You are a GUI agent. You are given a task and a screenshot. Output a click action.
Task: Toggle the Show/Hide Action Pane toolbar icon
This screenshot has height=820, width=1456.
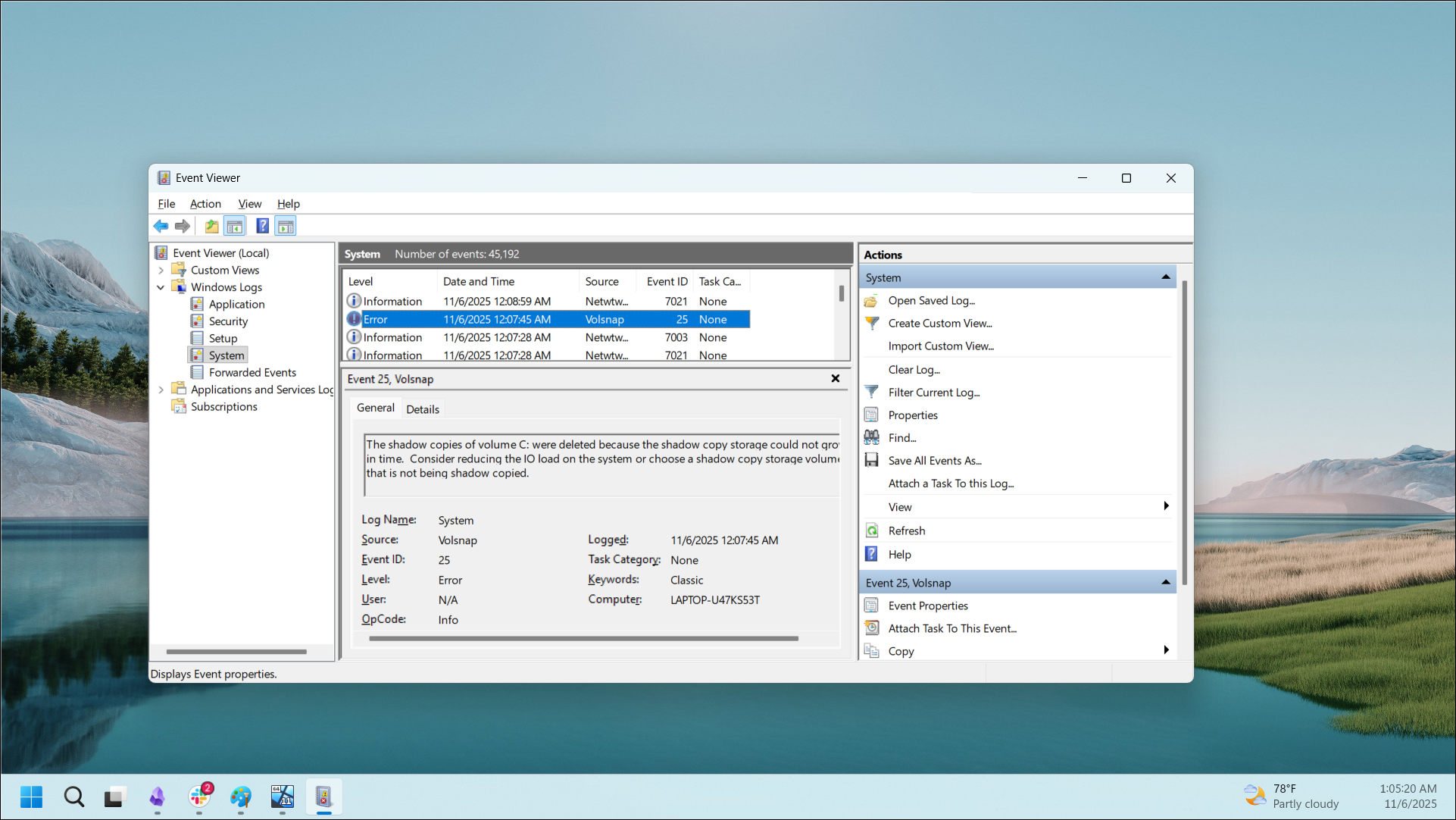[286, 226]
